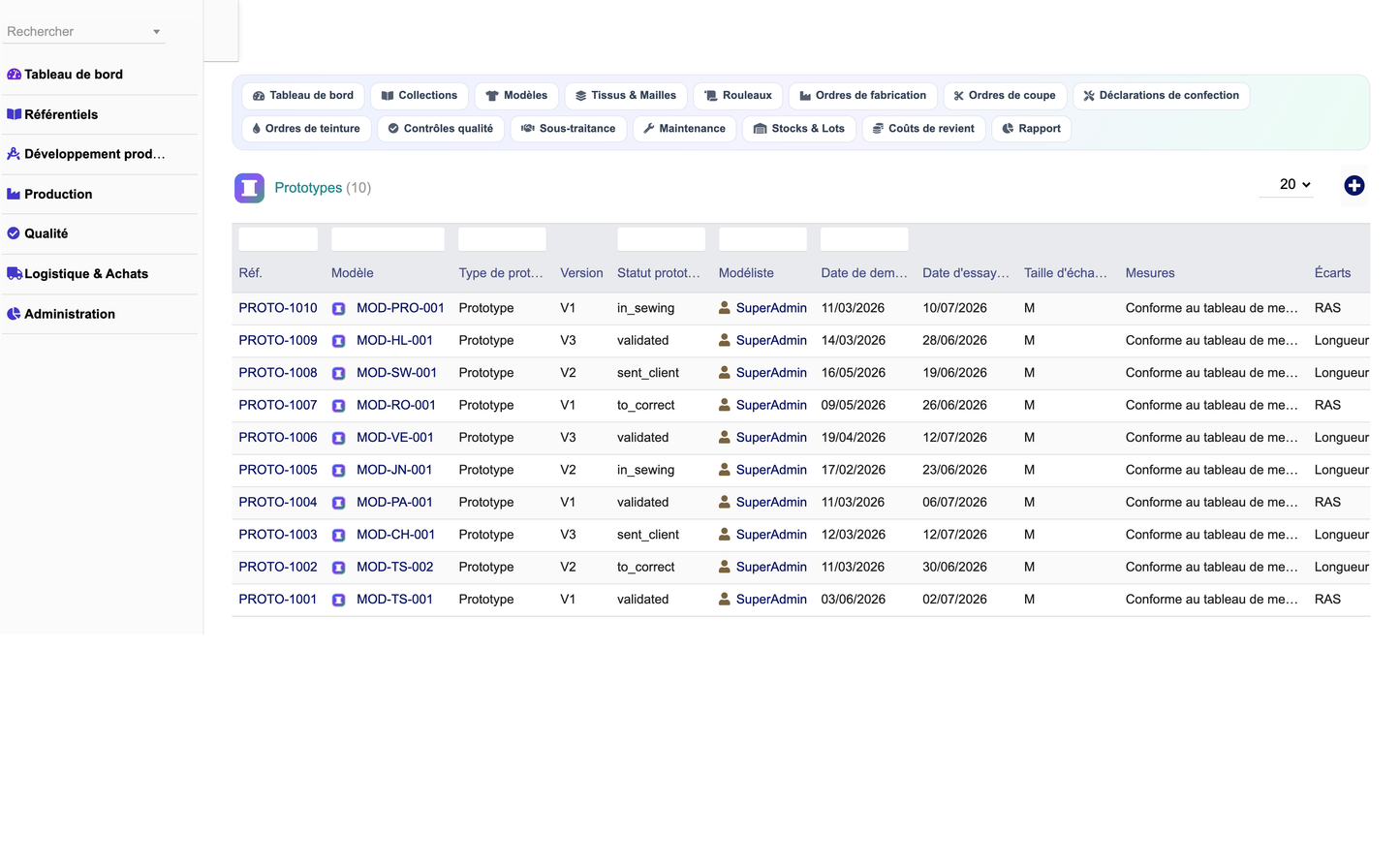The width and height of the screenshot is (1400, 866).
Task: Click the model icon beside MOD-TS-002
Action: (339, 568)
